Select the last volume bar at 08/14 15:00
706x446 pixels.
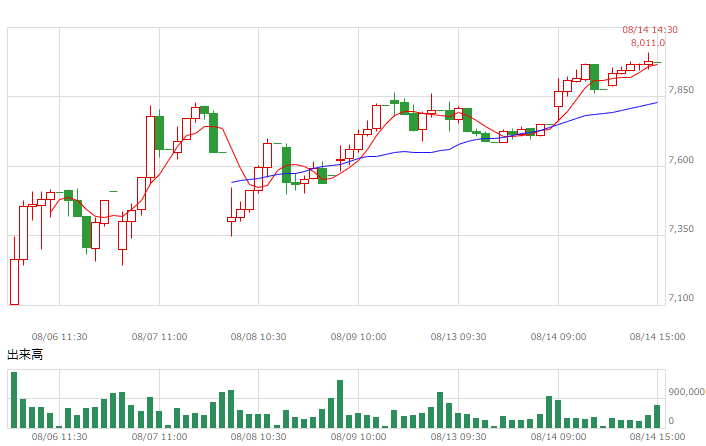click(657, 416)
